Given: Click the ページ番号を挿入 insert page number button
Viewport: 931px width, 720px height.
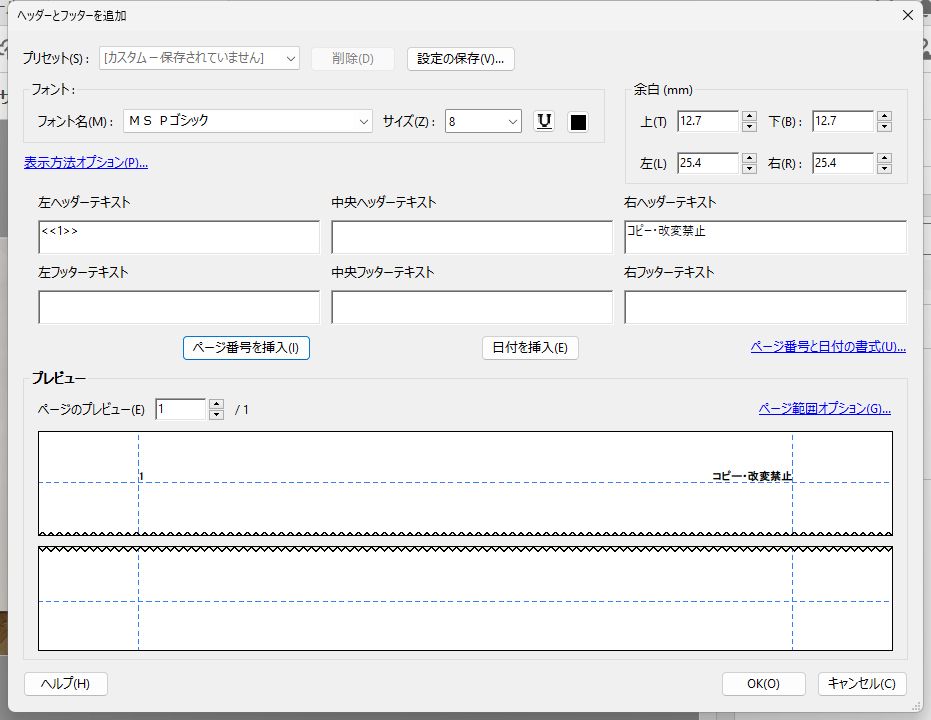Looking at the screenshot, I should pos(246,348).
